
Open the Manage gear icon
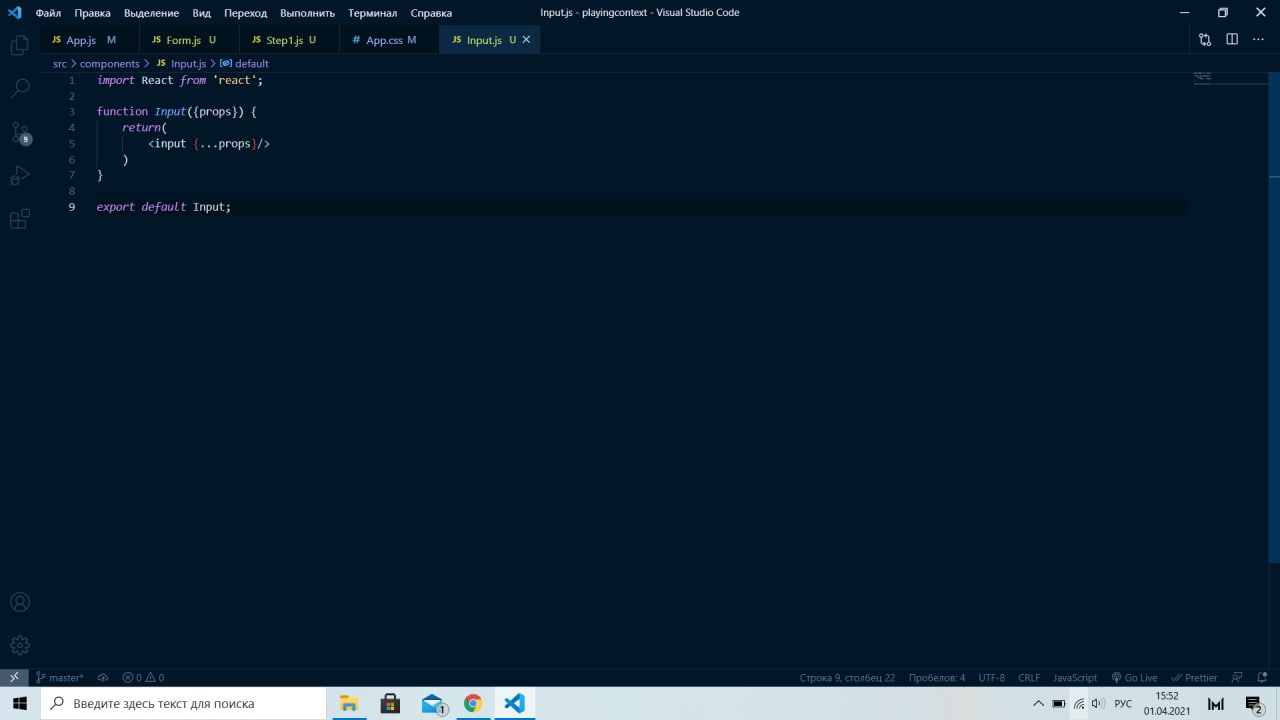19,645
